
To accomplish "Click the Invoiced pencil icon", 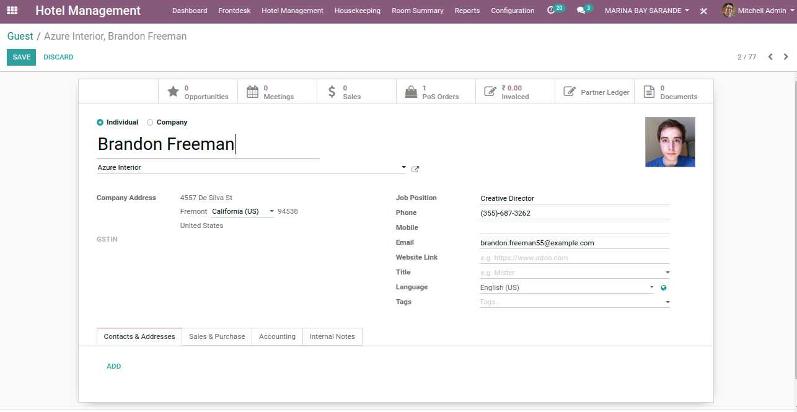I will point(490,91).
